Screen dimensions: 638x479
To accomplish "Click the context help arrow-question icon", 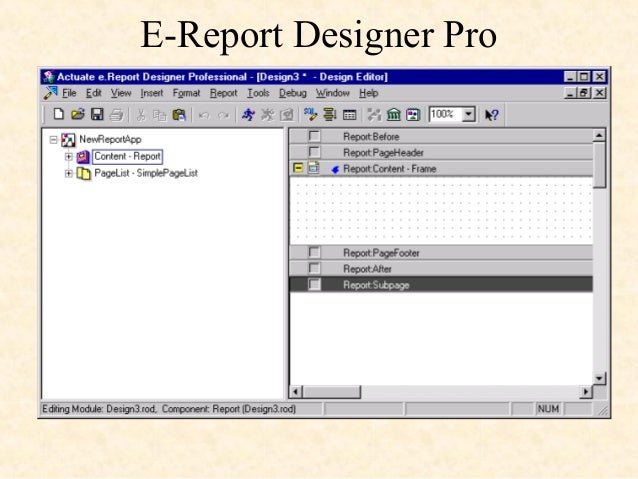I will [492, 115].
